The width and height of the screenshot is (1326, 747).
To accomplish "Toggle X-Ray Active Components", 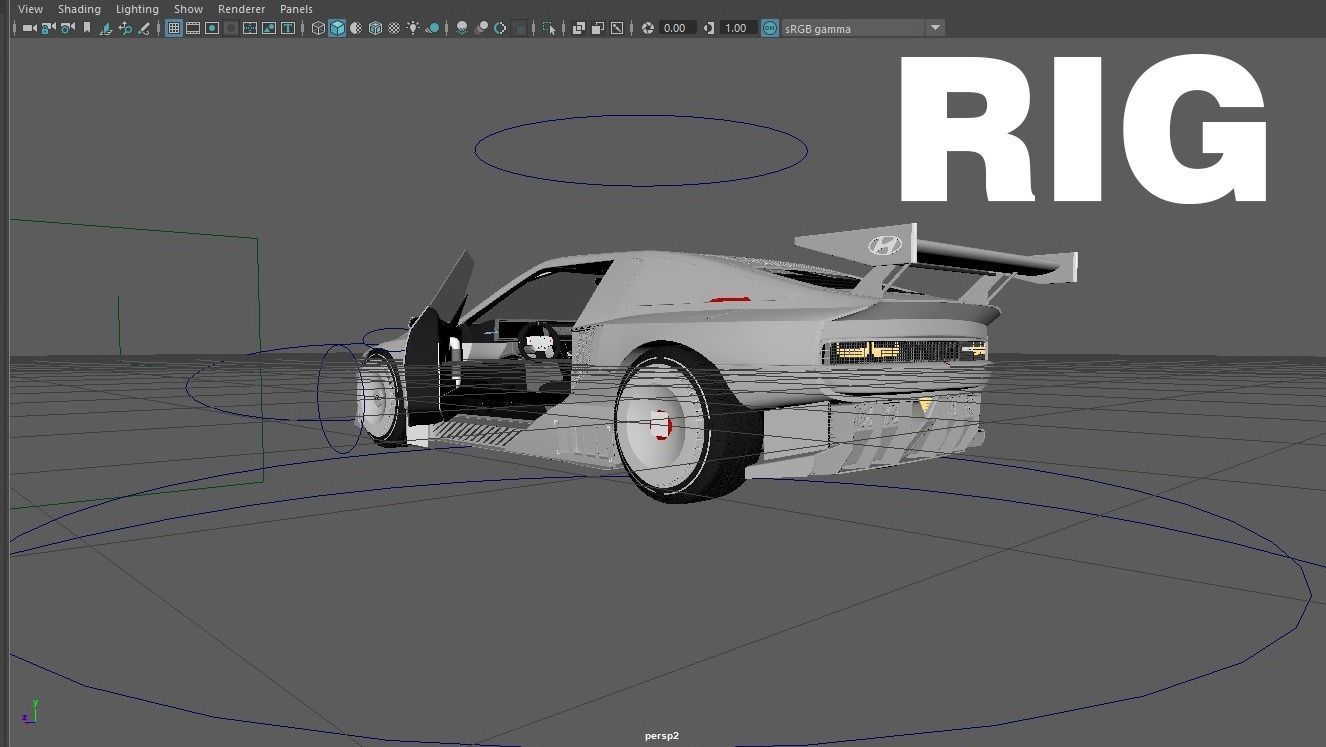I will click(x=597, y=28).
